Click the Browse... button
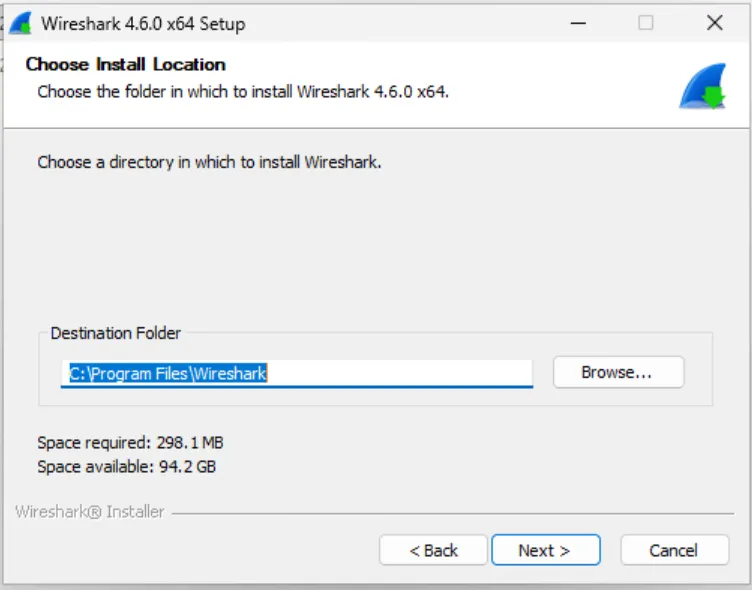This screenshot has height=590, width=752. click(x=617, y=372)
